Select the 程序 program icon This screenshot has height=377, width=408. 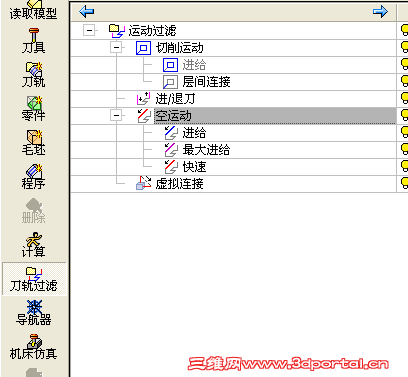[34, 177]
